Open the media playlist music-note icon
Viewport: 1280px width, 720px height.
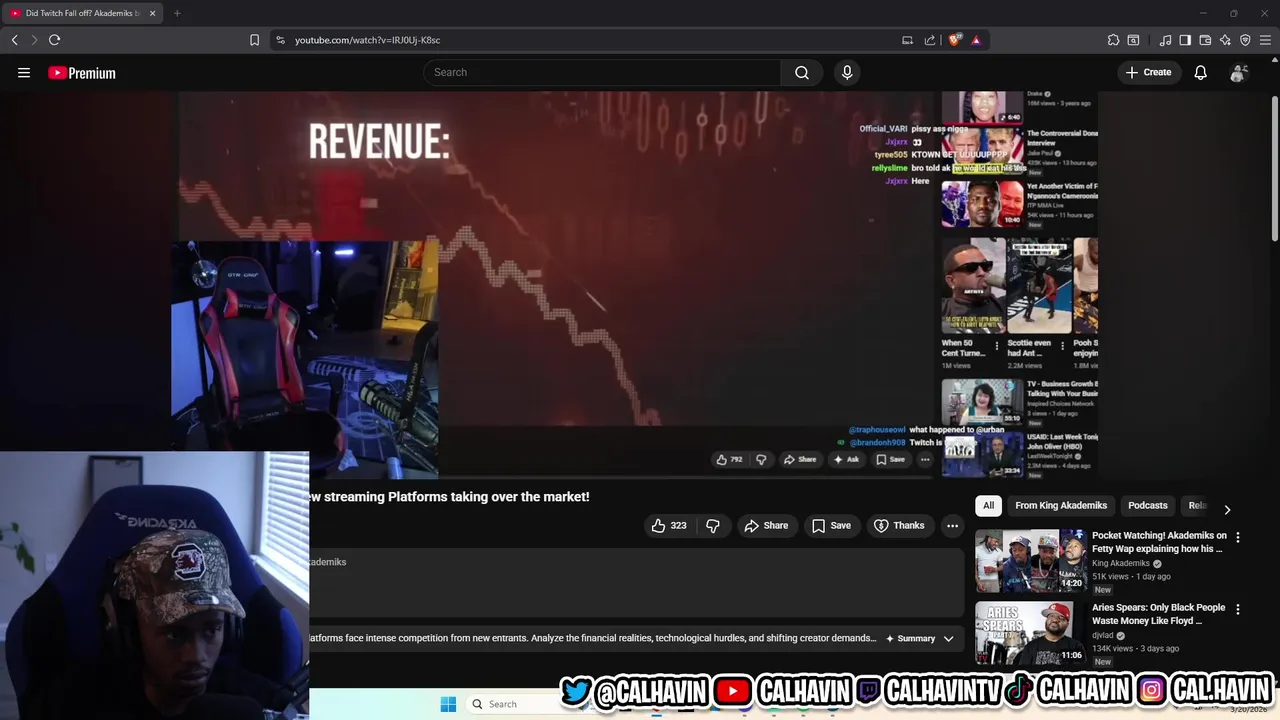click(1165, 40)
